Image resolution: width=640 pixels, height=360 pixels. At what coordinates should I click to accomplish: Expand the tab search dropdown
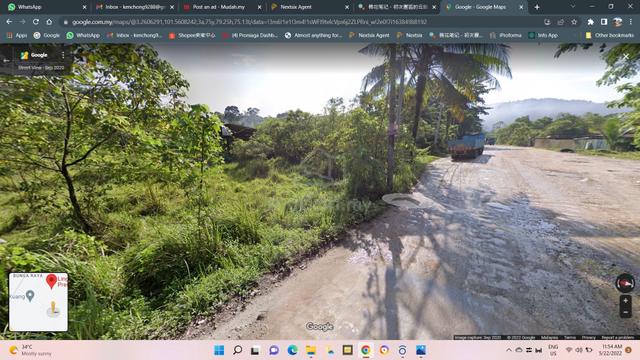(x=573, y=7)
